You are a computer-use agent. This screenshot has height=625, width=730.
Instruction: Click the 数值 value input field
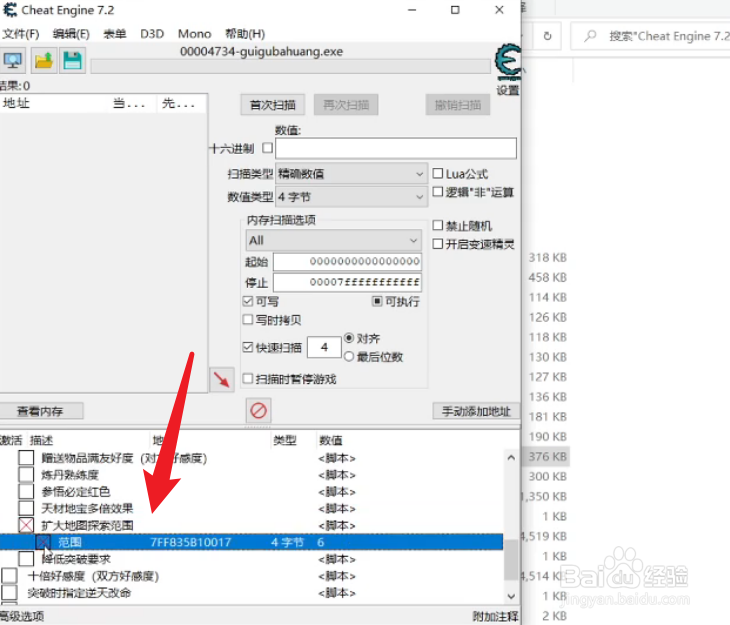pos(396,148)
